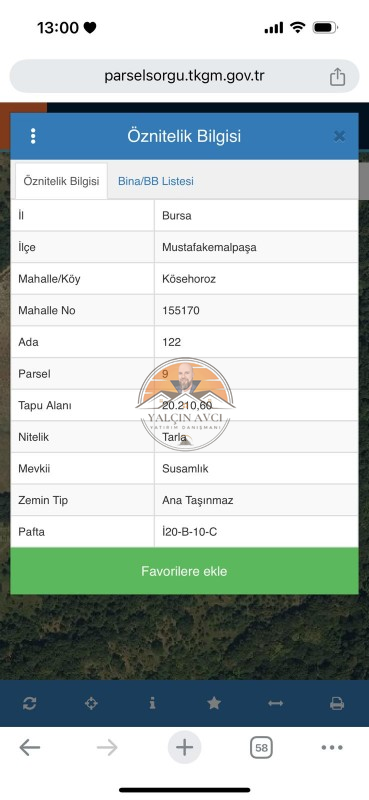This screenshot has width=369, height=800.
Task: Tap the Favorilere ekle button
Action: coord(184,571)
